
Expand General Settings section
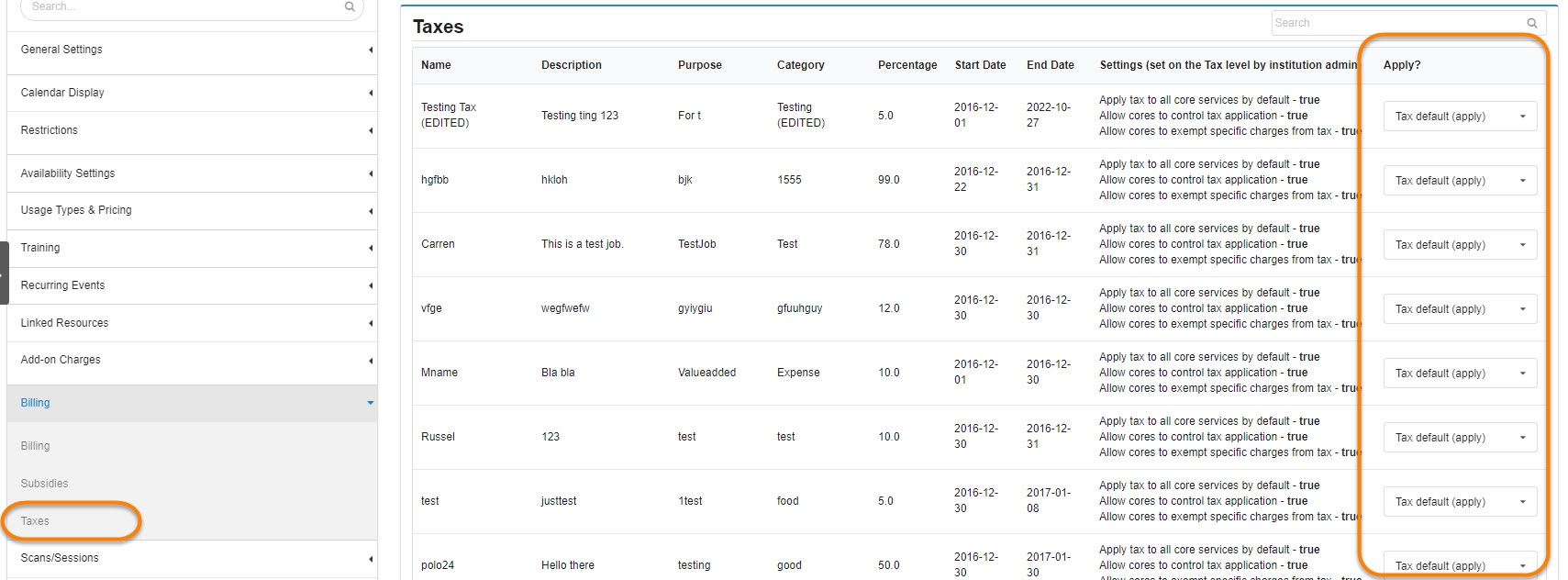pyautogui.click(x=192, y=50)
